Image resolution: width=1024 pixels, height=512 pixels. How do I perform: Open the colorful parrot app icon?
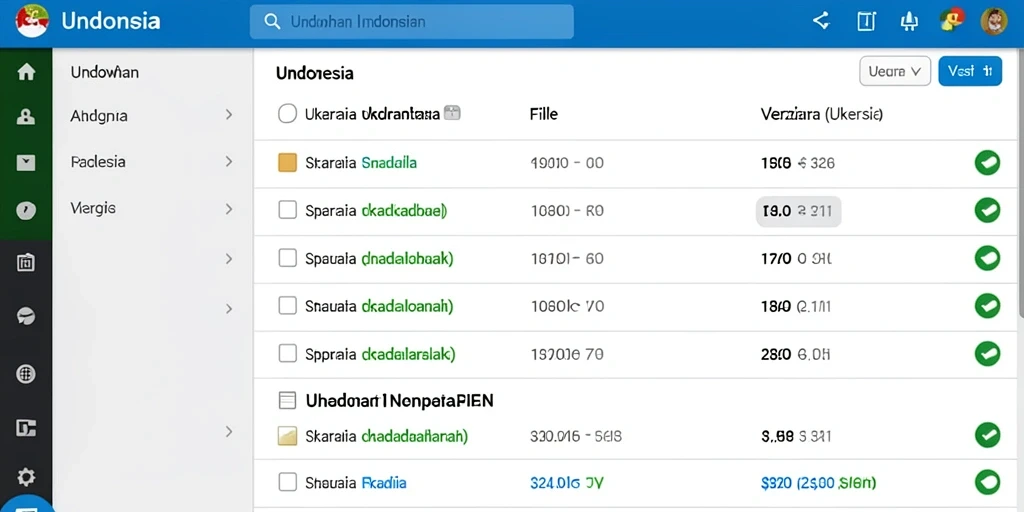[x=952, y=21]
